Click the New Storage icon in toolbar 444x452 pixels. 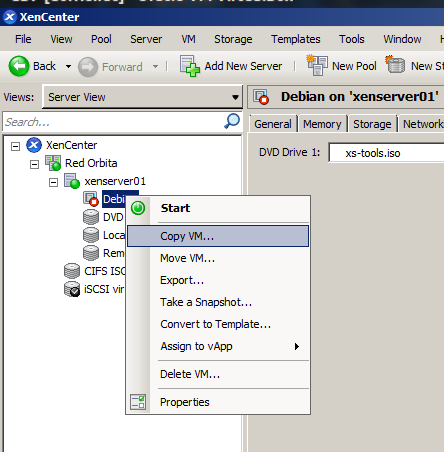pyautogui.click(x=395, y=65)
